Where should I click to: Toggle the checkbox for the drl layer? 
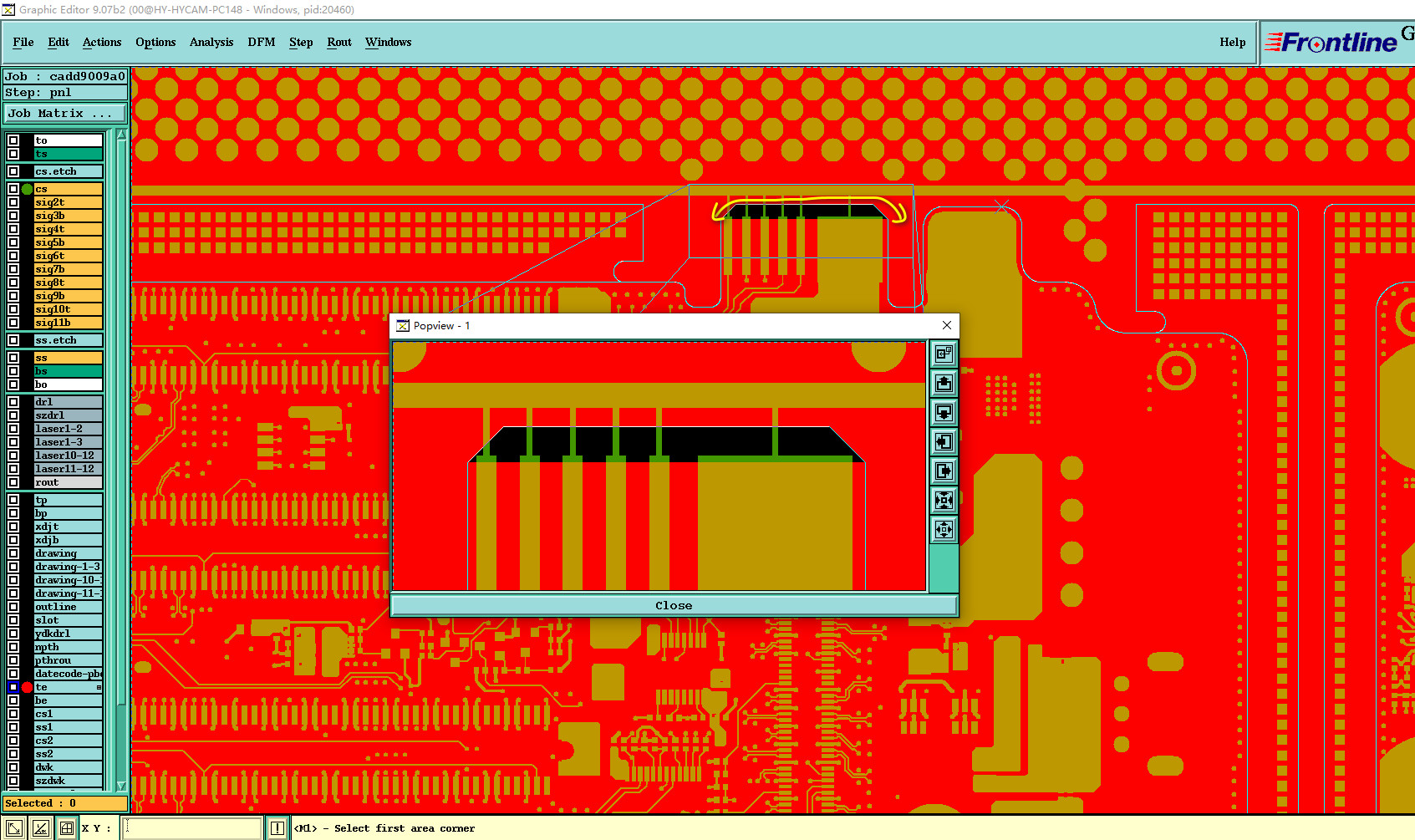pos(13,402)
